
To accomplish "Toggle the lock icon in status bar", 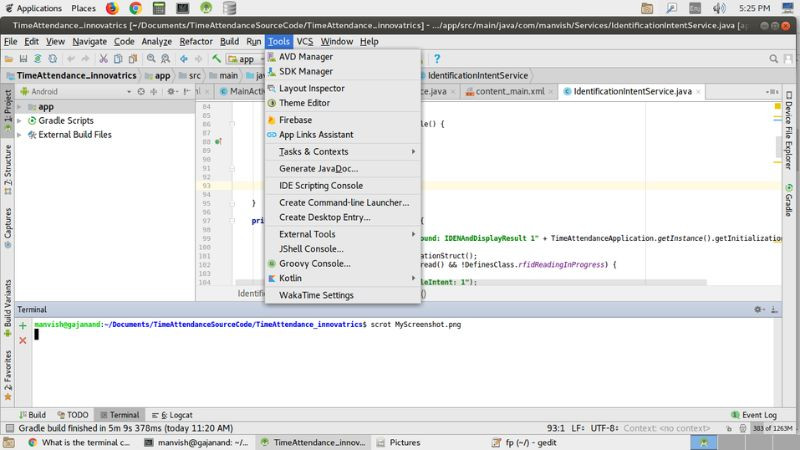I will point(729,428).
